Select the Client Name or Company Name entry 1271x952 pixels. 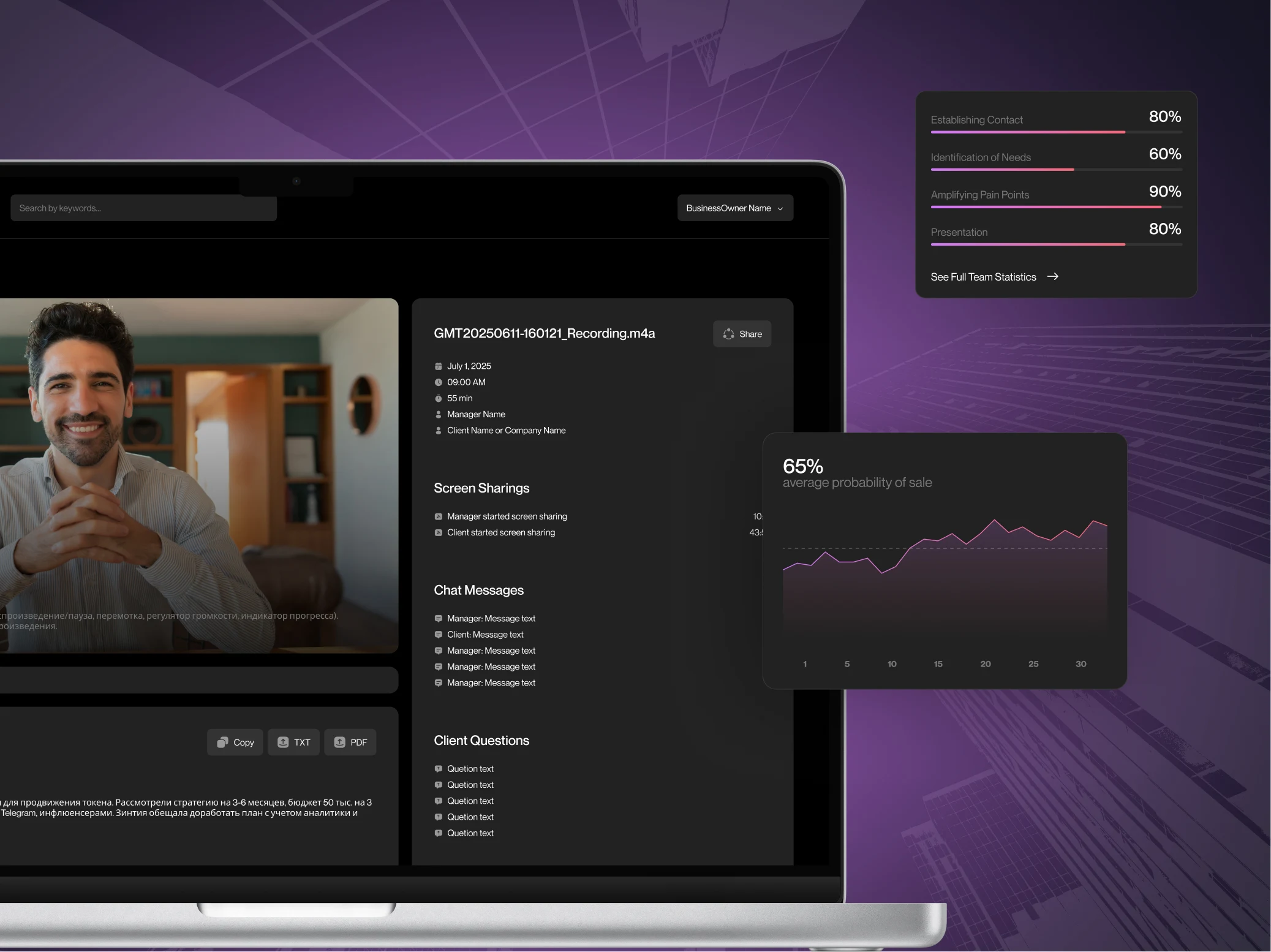(x=506, y=430)
